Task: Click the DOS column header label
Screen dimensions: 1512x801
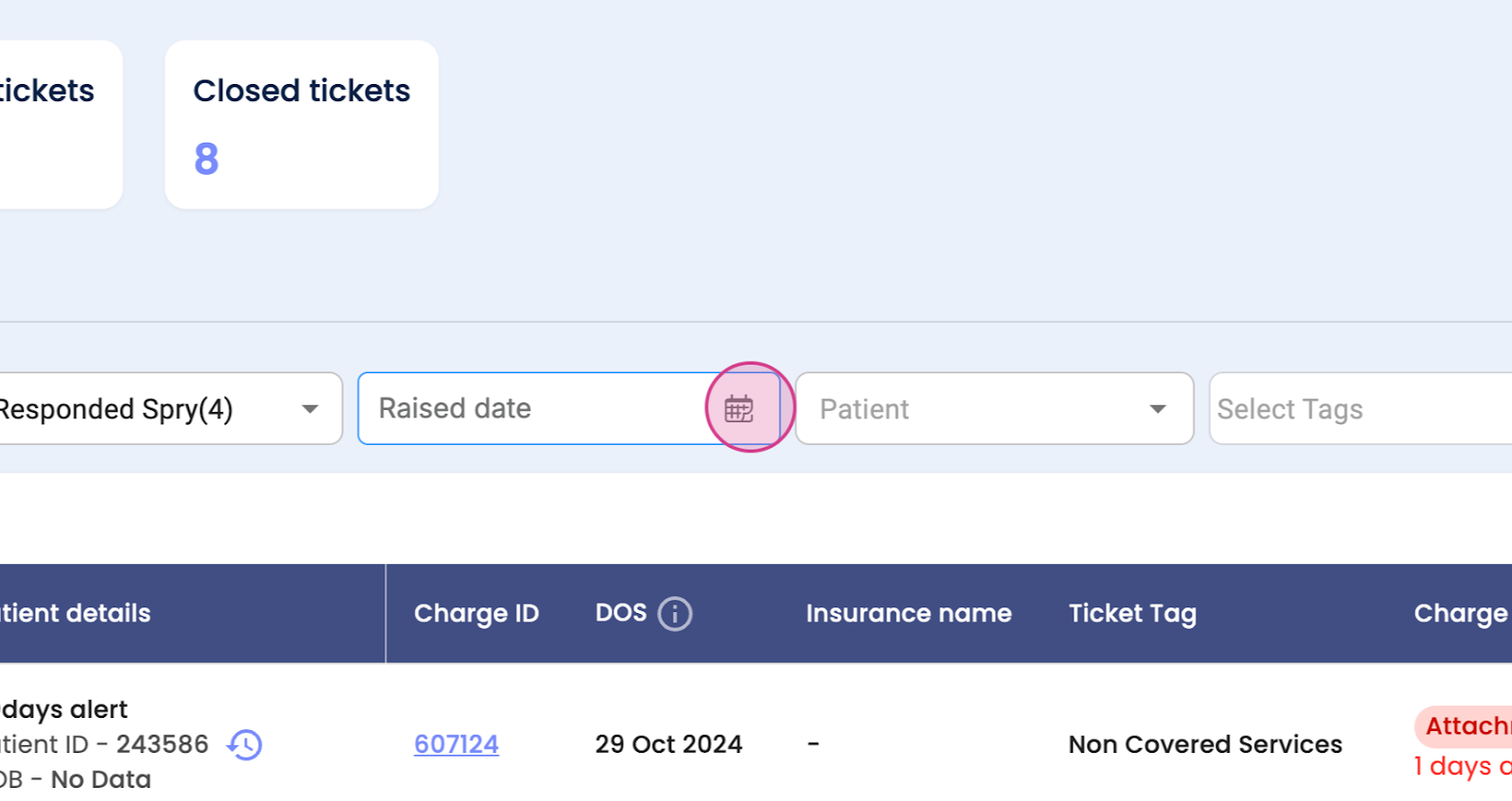Action: click(x=621, y=613)
